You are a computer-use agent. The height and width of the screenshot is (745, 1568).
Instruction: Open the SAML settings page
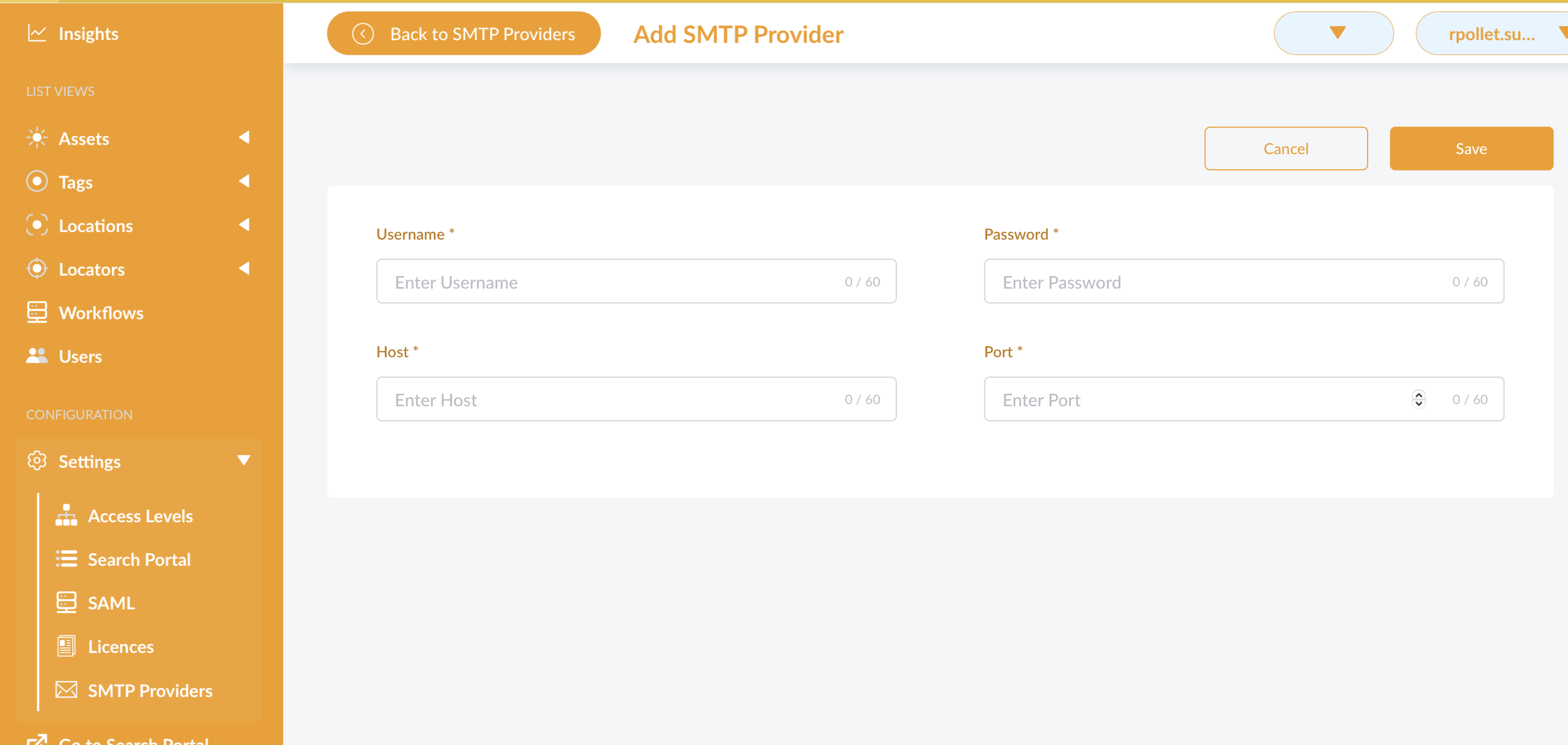point(111,602)
